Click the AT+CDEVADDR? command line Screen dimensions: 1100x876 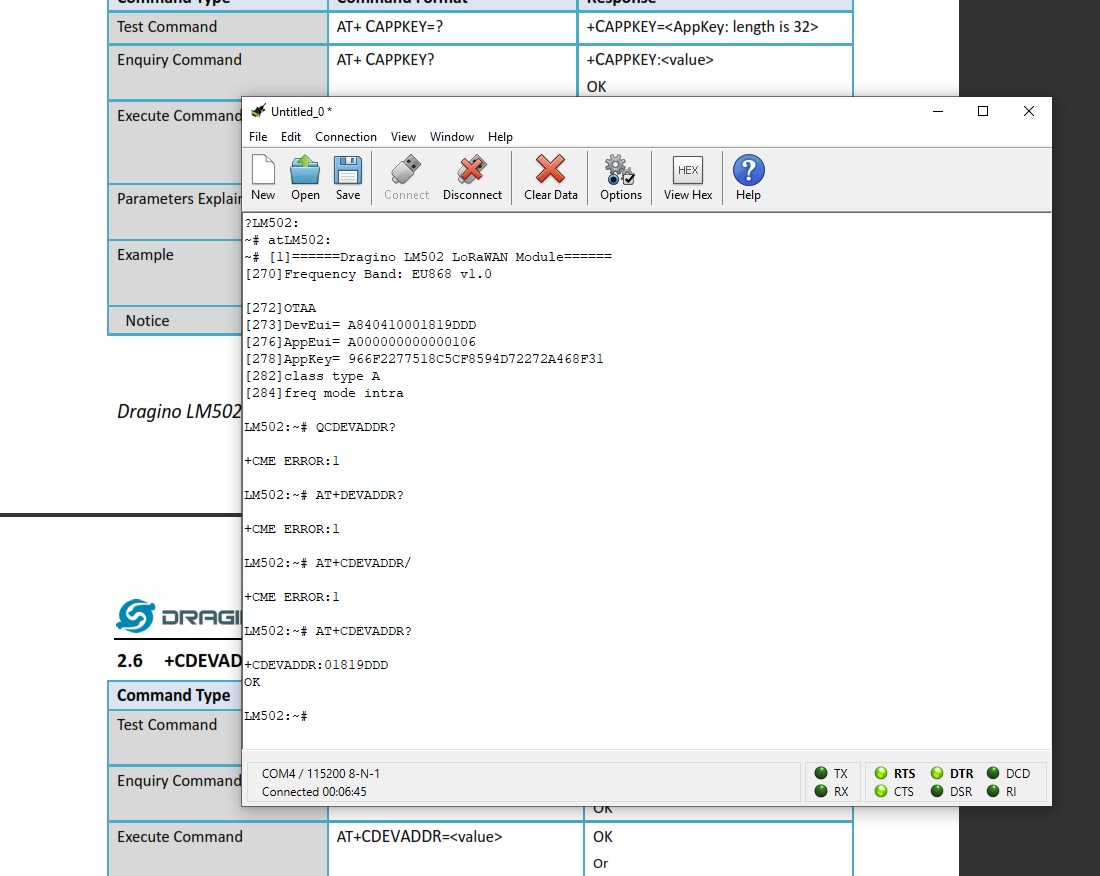click(x=328, y=631)
